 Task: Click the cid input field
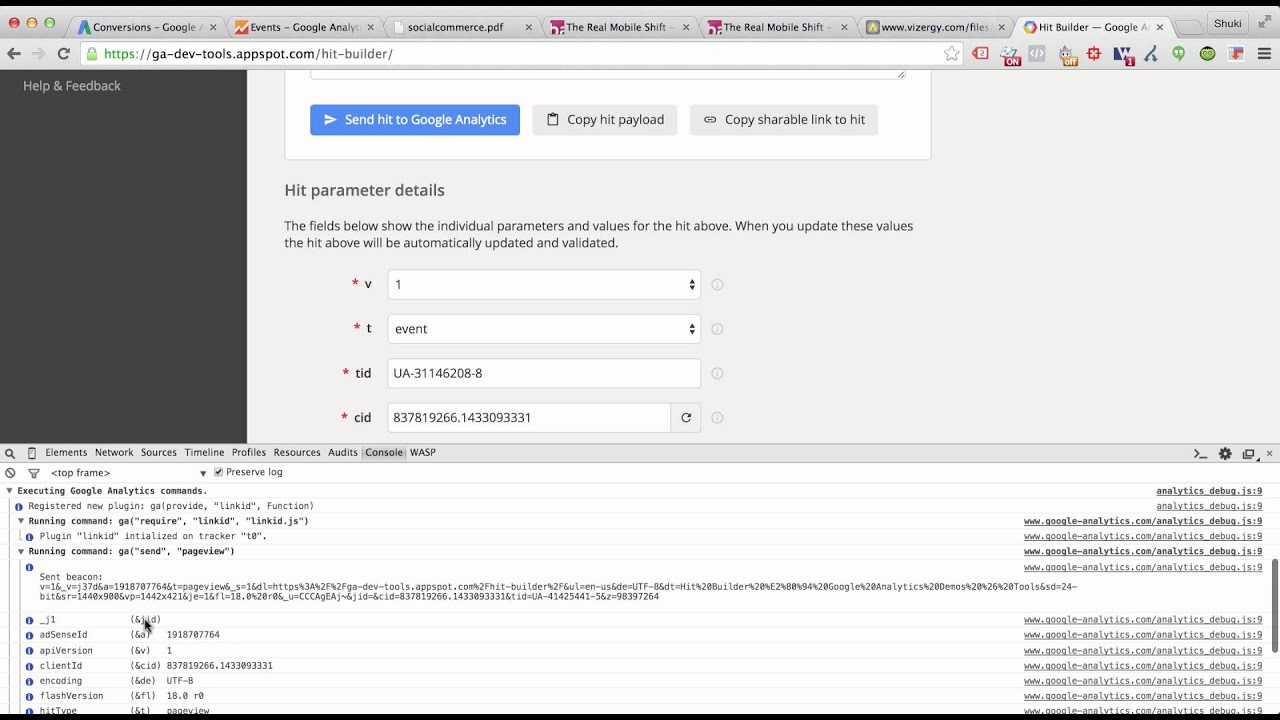pos(529,418)
